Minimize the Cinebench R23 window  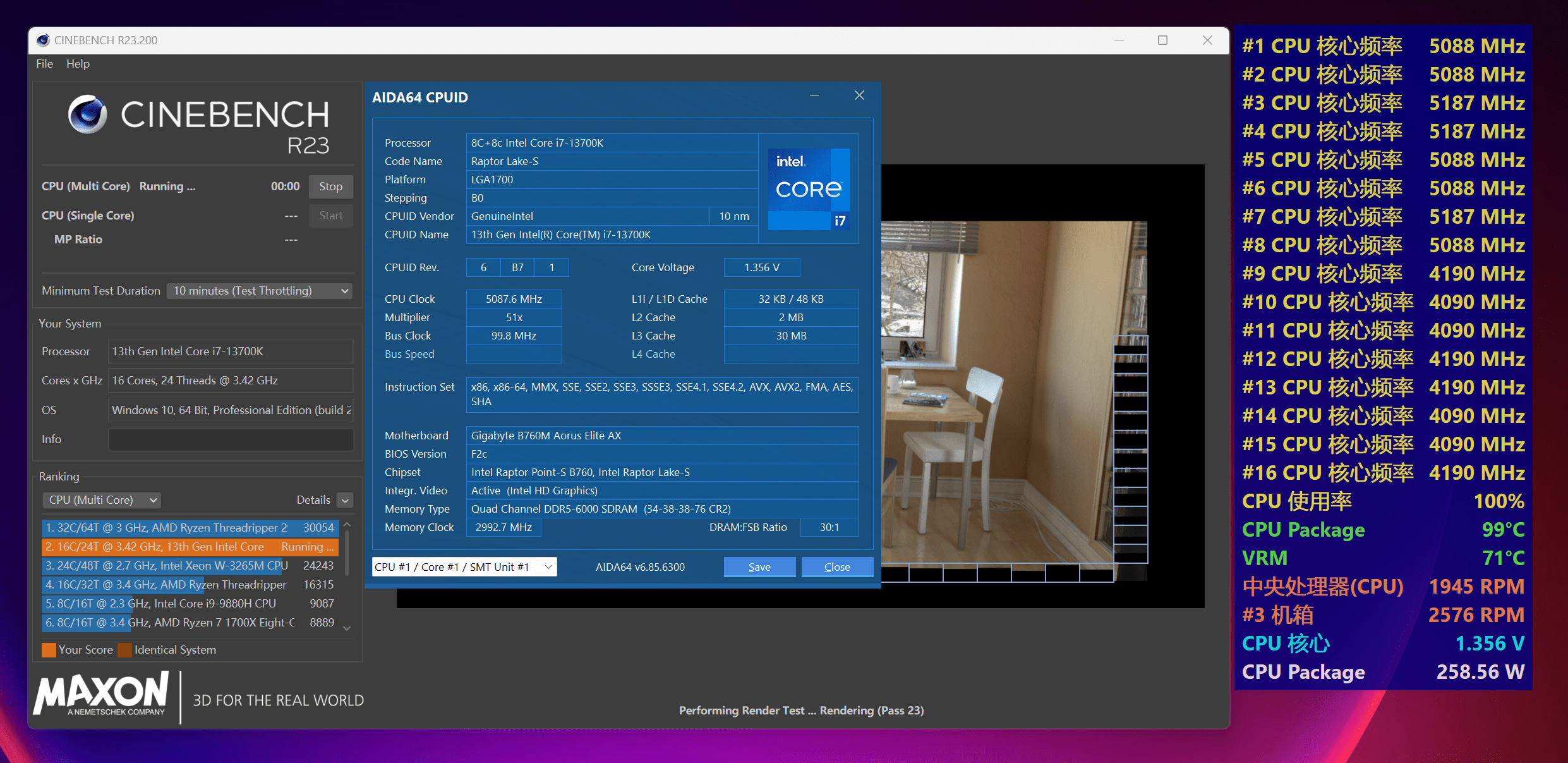tap(1119, 40)
